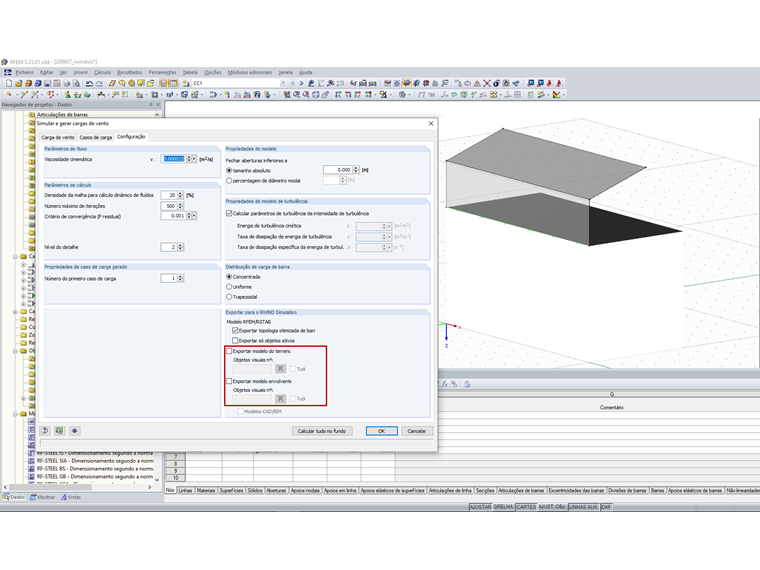Click the New file icon in toolbar
This screenshot has width=760, height=570.
(x=9, y=83)
